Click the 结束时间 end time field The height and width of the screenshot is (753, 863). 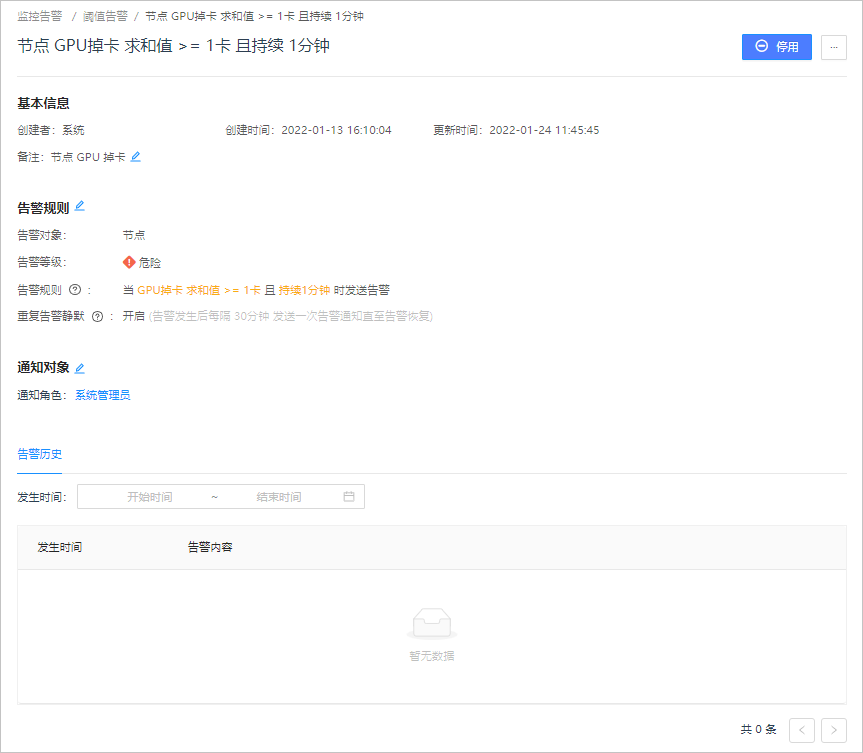point(278,497)
